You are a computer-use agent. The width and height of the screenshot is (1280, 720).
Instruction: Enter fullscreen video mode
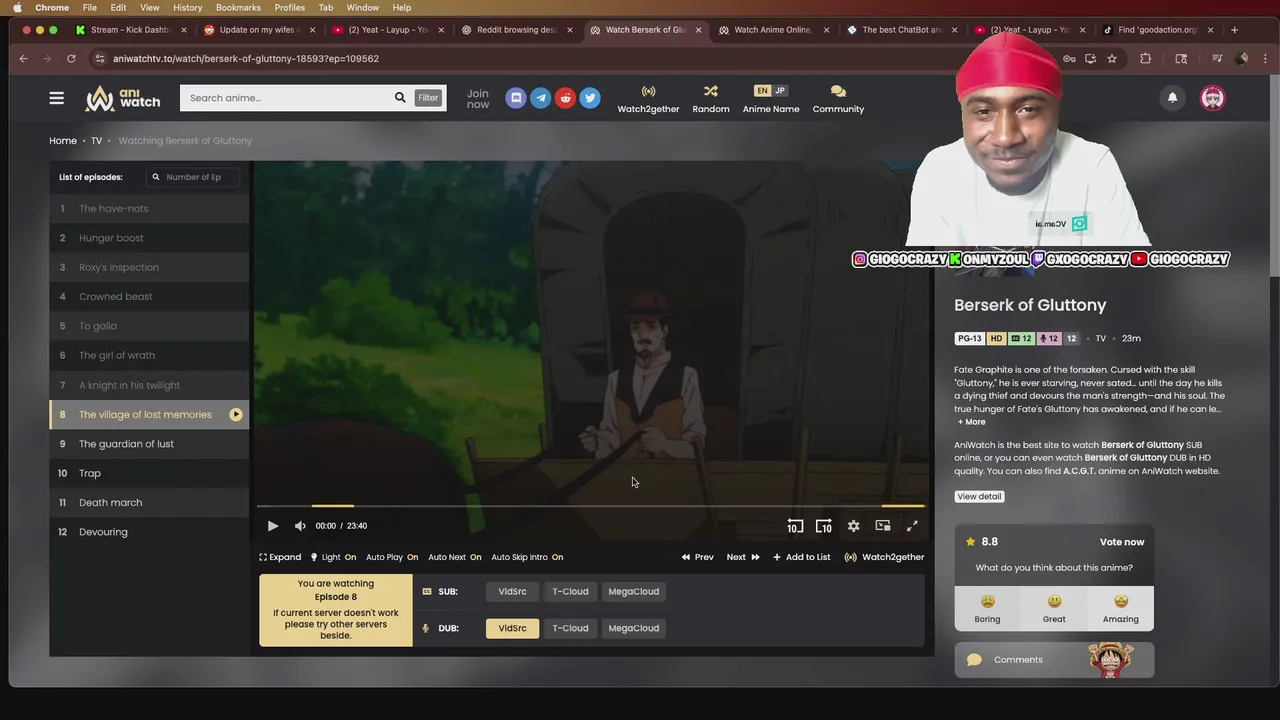point(912,526)
